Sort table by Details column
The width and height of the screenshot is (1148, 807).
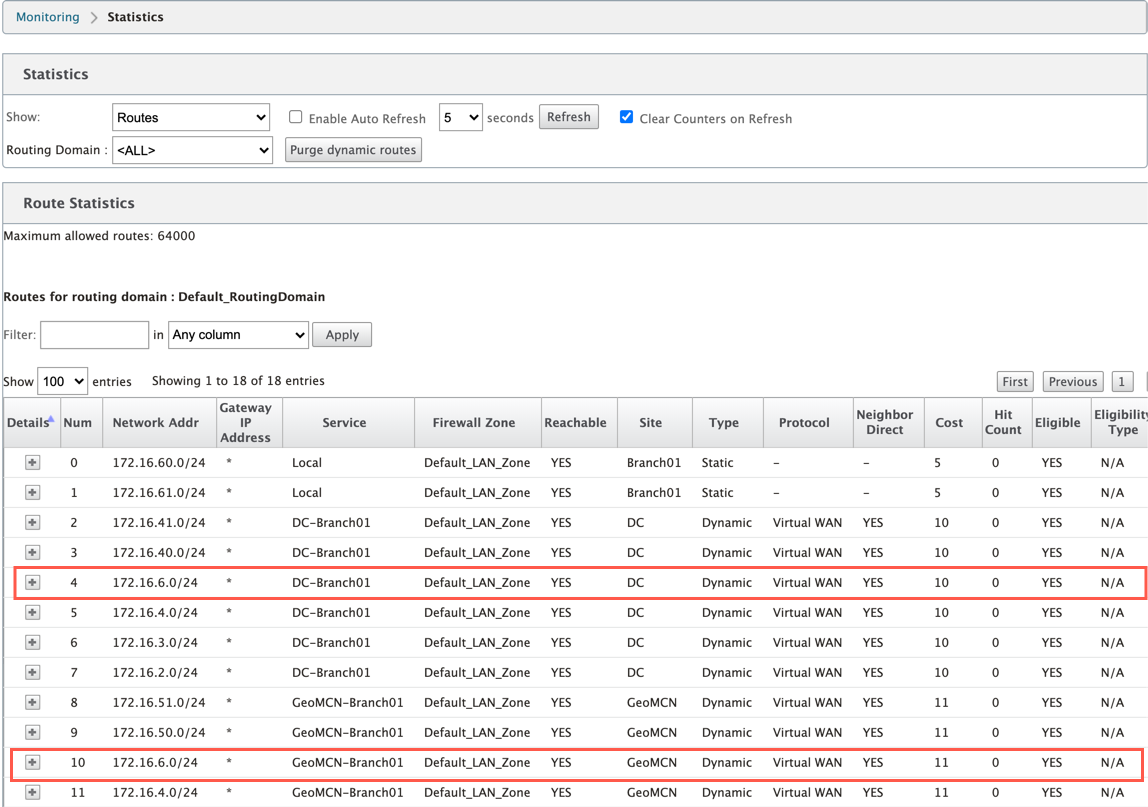(x=31, y=423)
